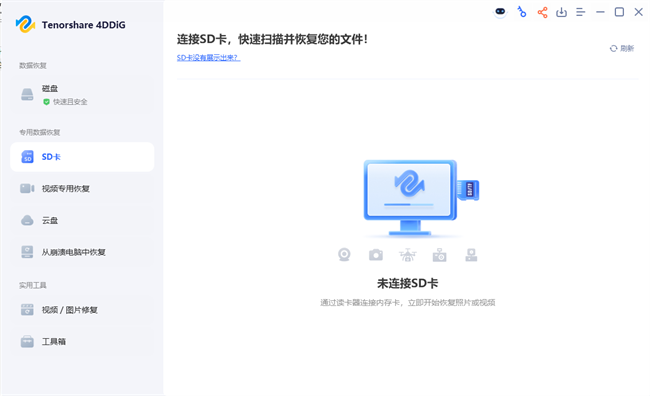Click the key registration icon
The height and width of the screenshot is (396, 650).
tap(521, 12)
